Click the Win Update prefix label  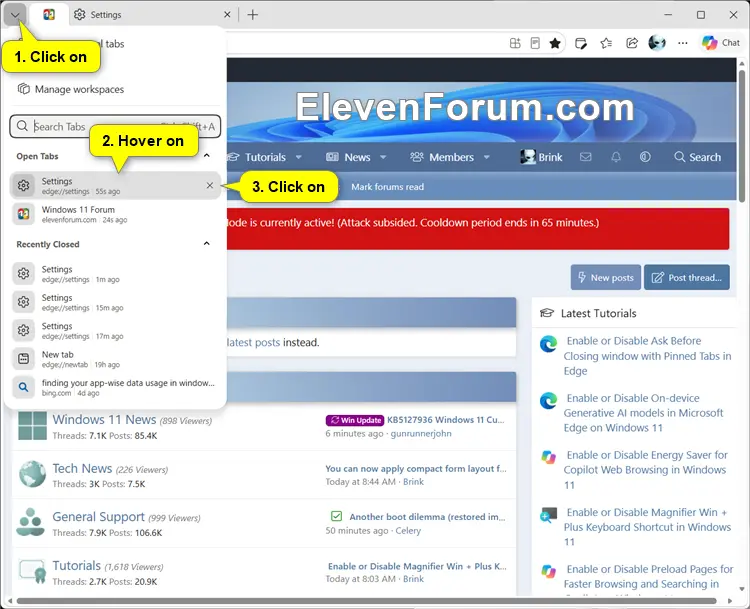tap(355, 420)
